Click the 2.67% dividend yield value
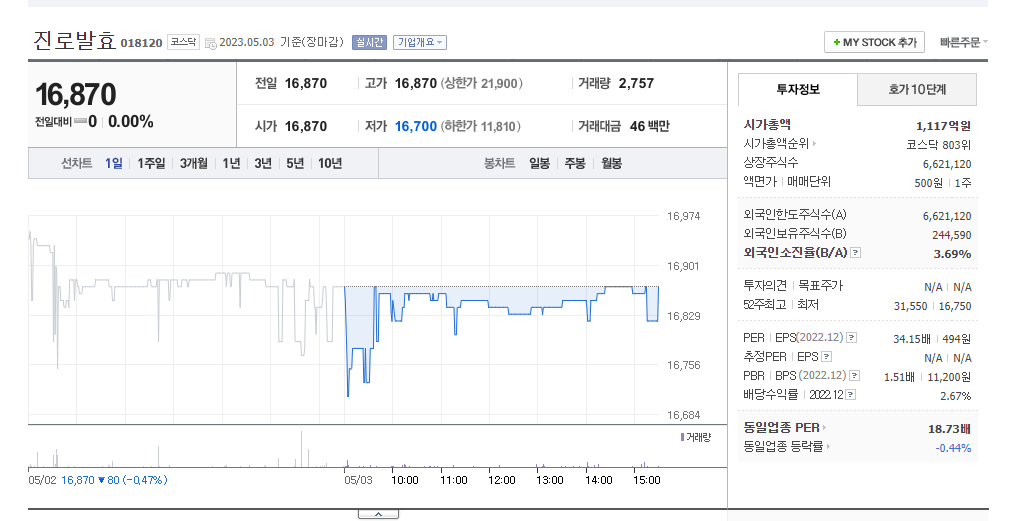 point(956,396)
